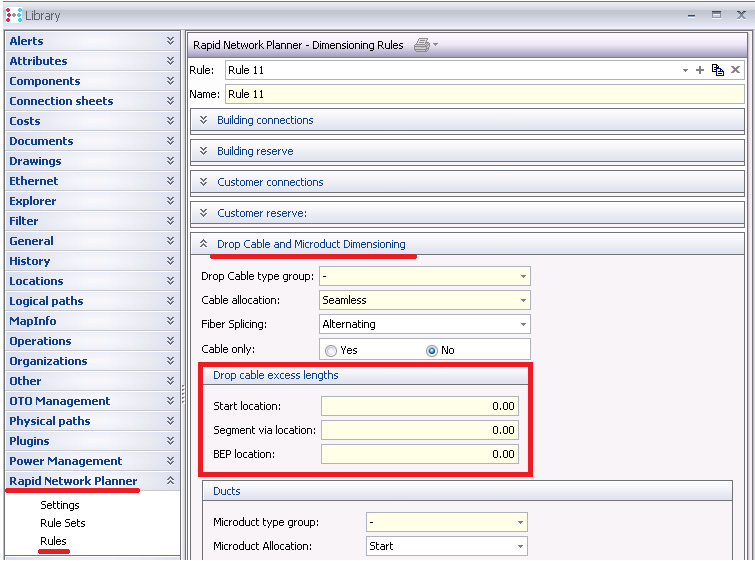The width and height of the screenshot is (755, 561).
Task: Click the Organizations chevron icon
Action: [170, 361]
